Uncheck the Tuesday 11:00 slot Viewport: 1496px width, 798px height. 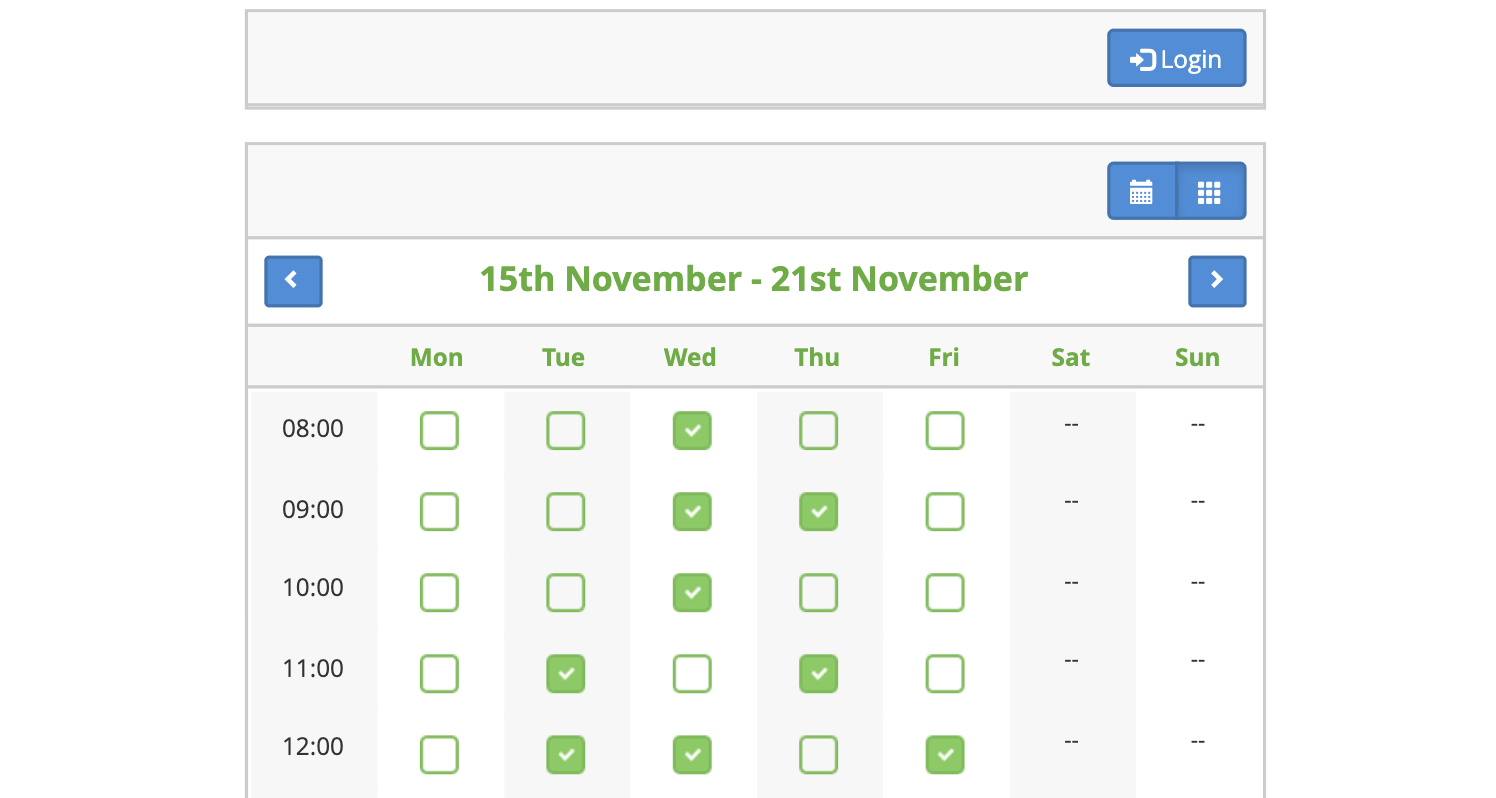click(x=566, y=674)
